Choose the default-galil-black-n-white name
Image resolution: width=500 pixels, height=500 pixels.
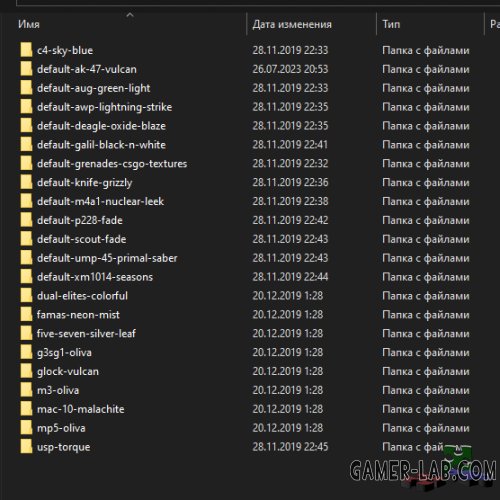click(101, 145)
